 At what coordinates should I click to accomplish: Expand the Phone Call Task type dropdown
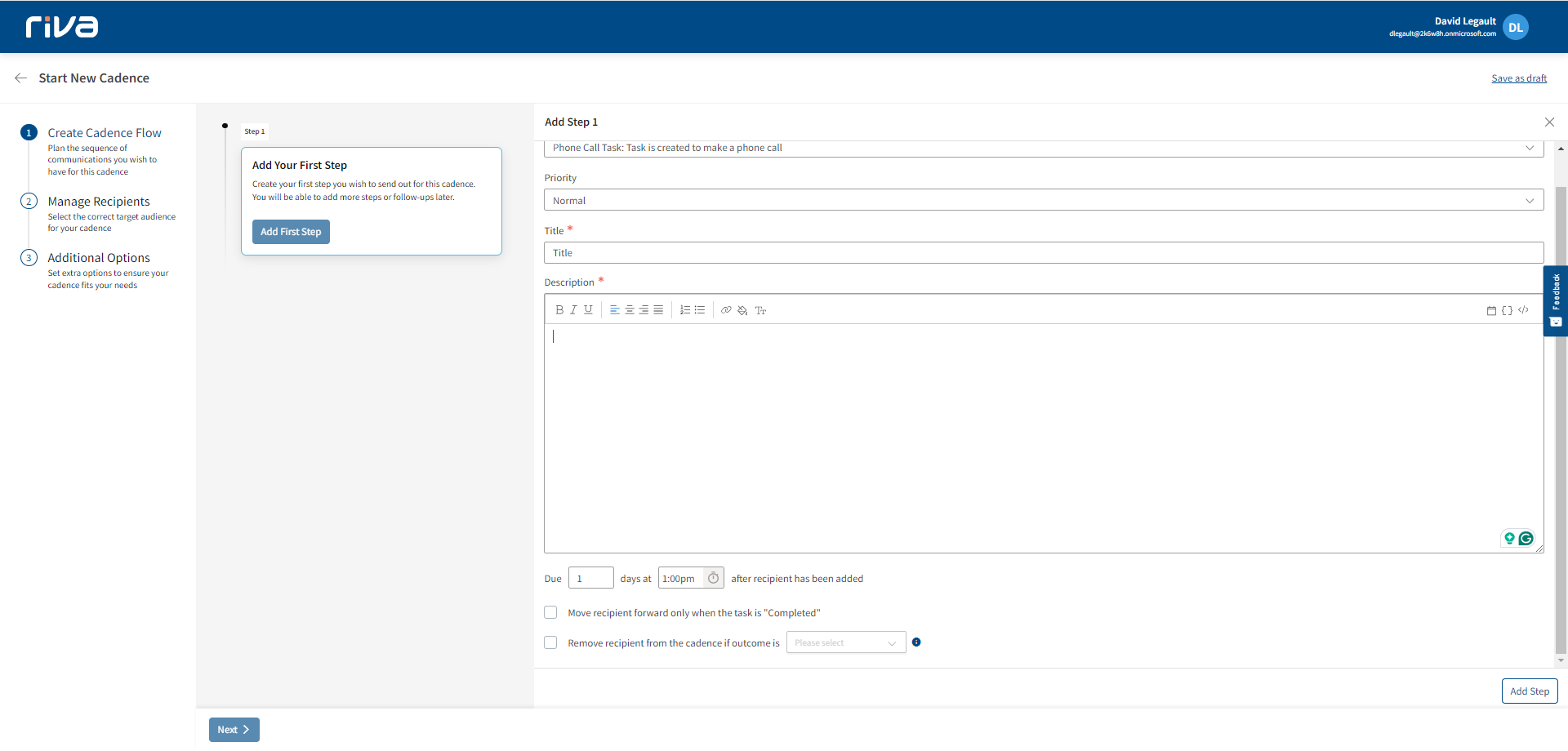click(1043, 149)
